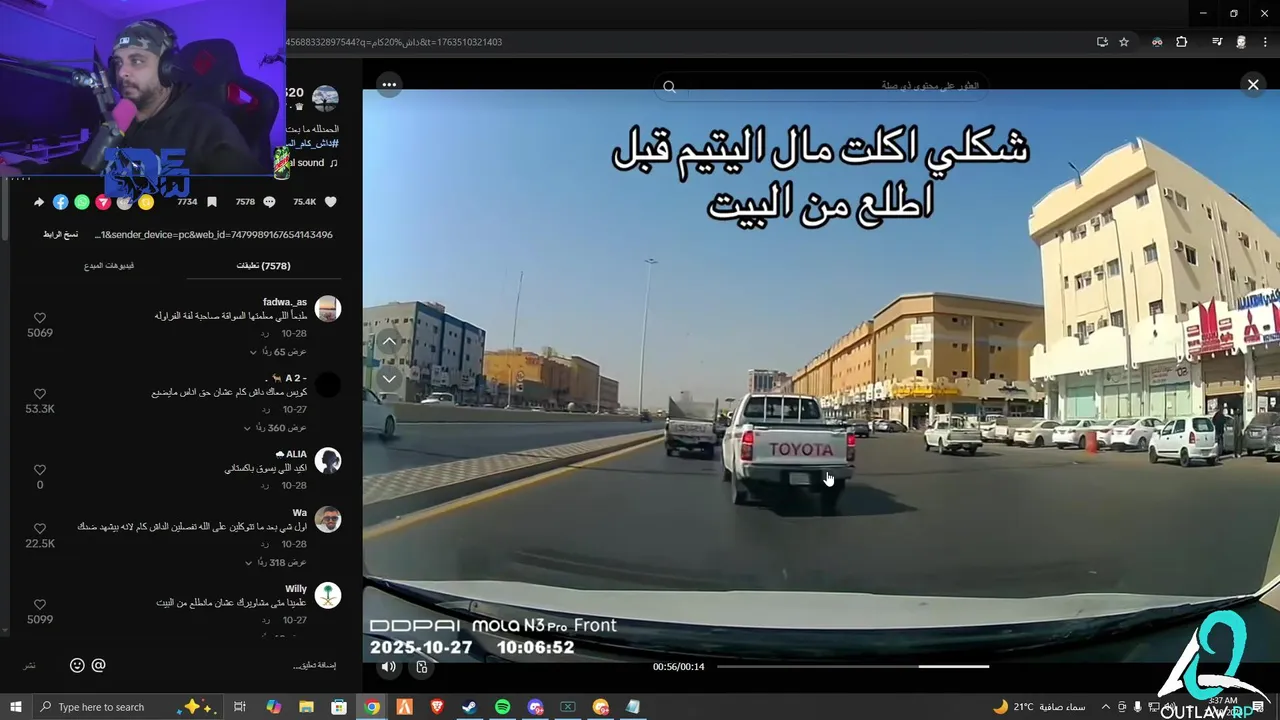
Task: Open the Windows Start menu
Action: 15,707
